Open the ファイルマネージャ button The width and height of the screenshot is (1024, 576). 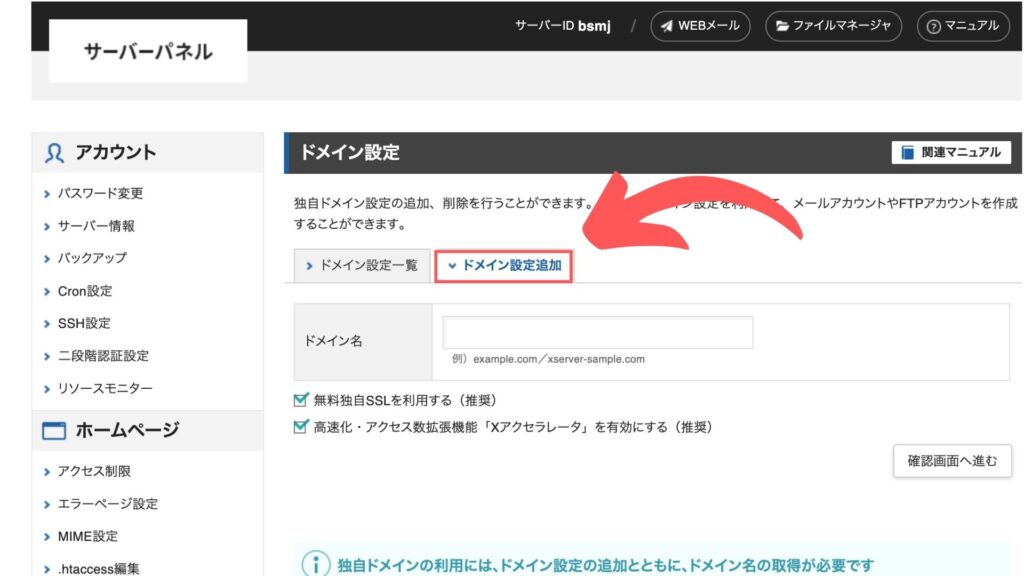(833, 26)
